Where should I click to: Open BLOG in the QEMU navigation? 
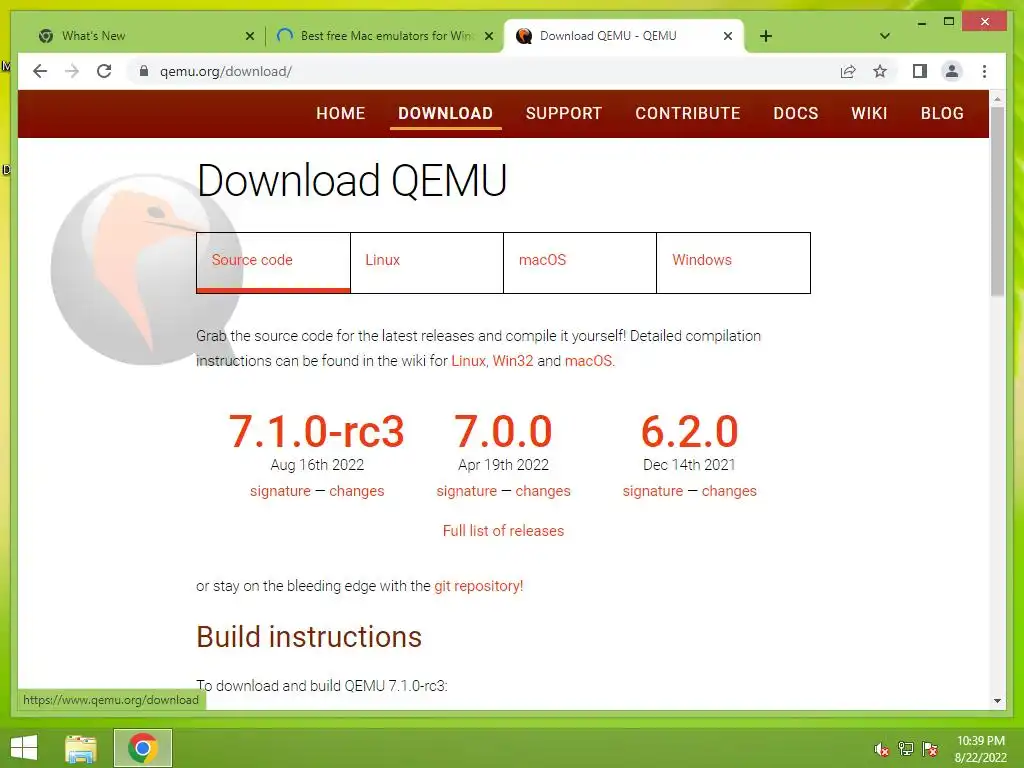pos(942,114)
